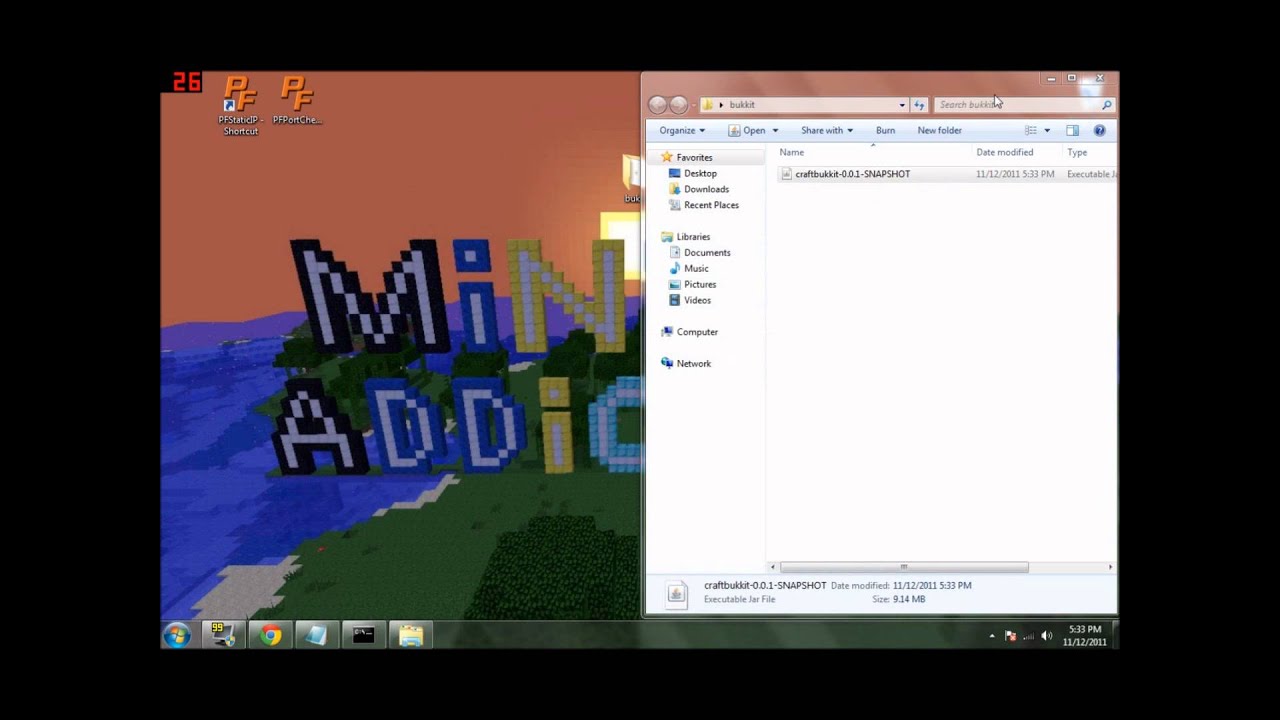This screenshot has height=720, width=1280.
Task: Open Recent Places in sidebar
Action: click(x=711, y=205)
